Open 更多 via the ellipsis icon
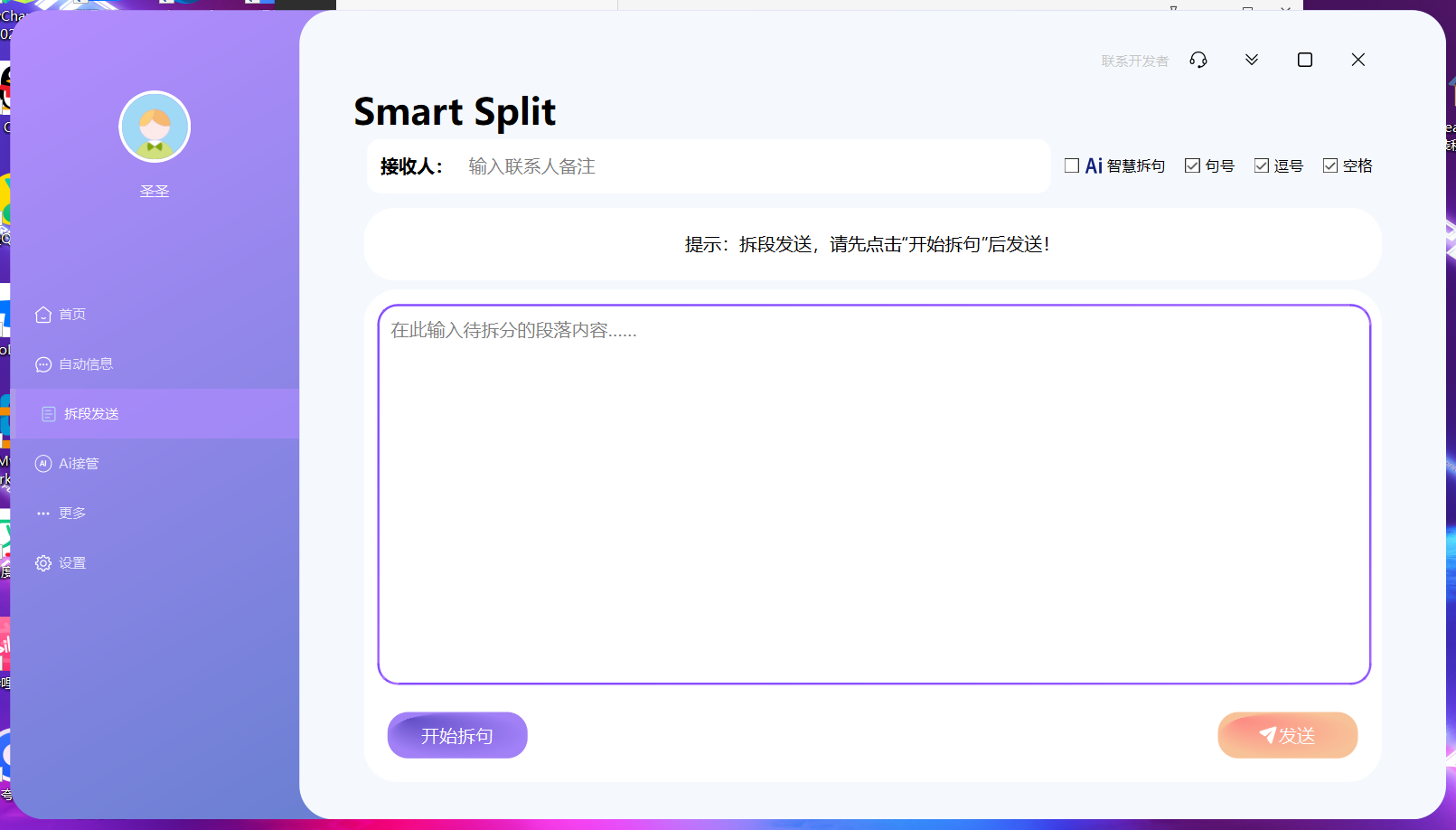Viewport: 1456px width, 830px height. (x=42, y=513)
